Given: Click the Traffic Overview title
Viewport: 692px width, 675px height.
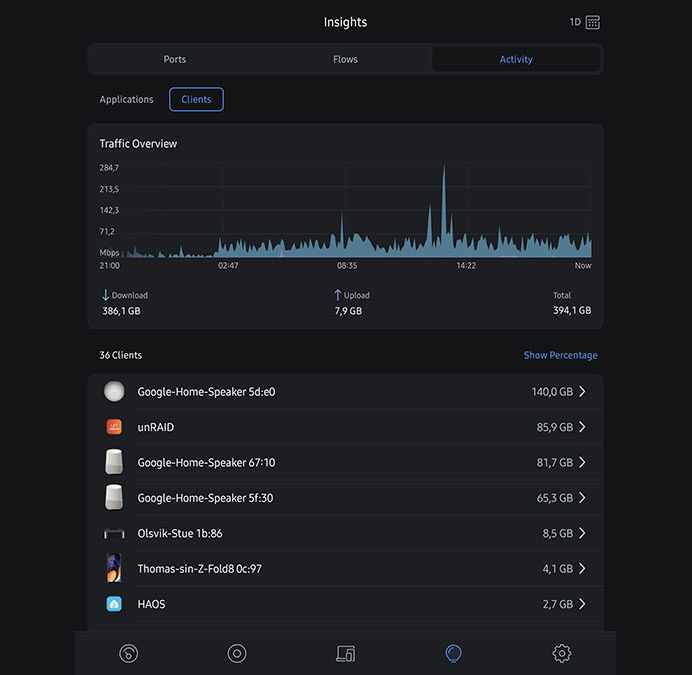Looking at the screenshot, I should 138,143.
